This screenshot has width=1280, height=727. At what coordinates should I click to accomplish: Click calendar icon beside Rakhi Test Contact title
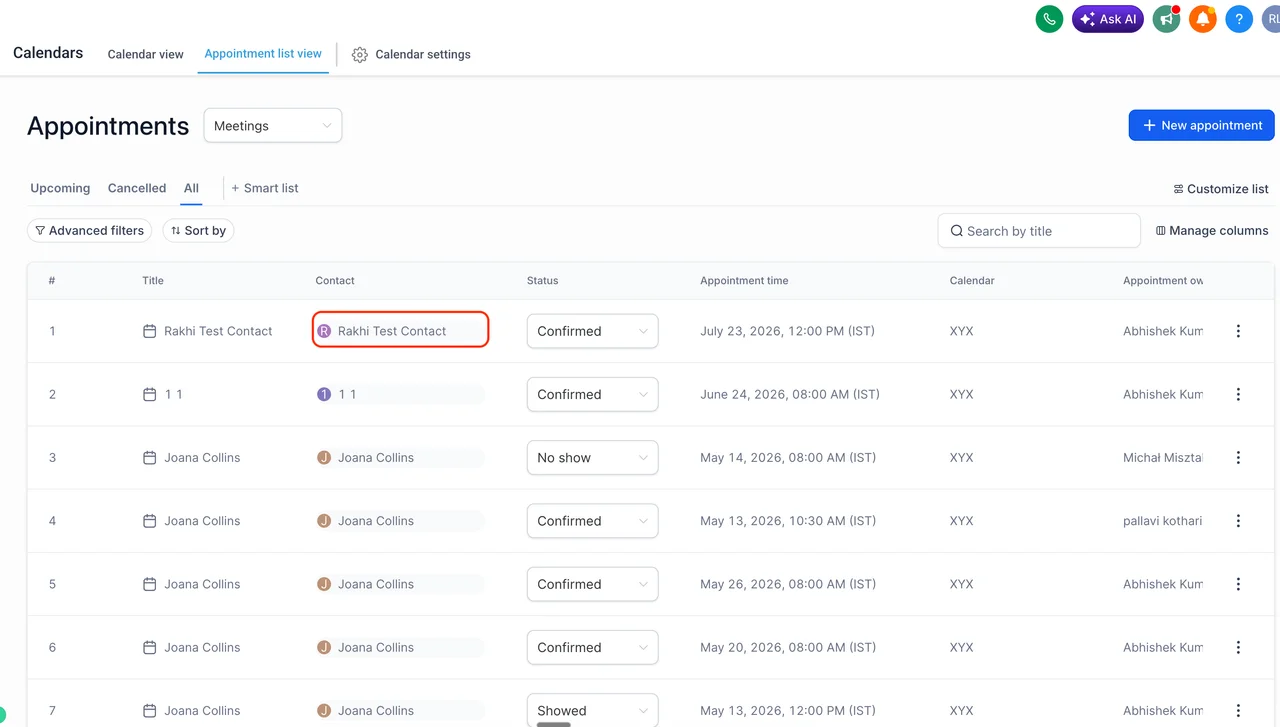click(x=150, y=331)
